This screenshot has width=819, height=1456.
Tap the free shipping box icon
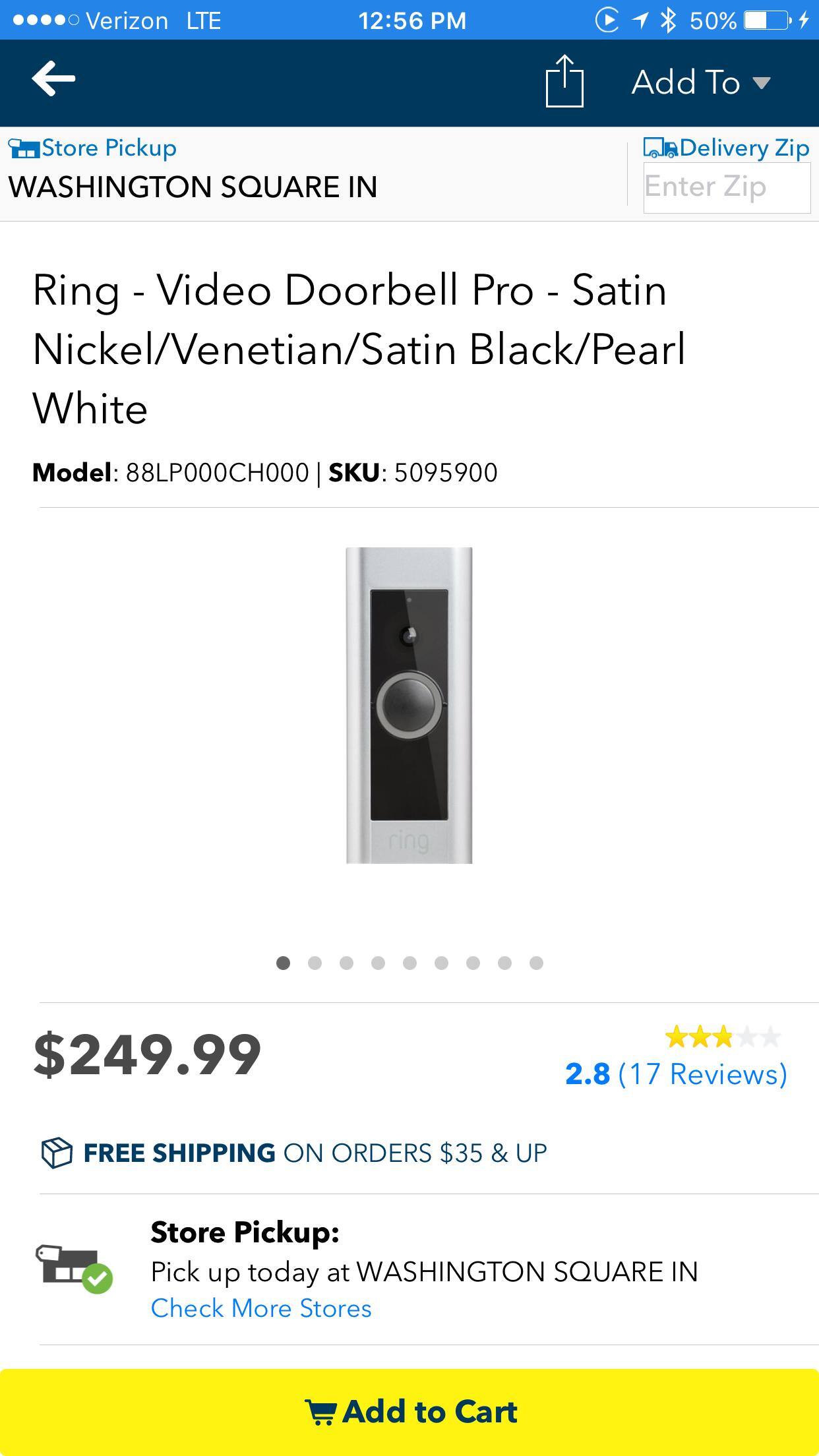coord(56,1153)
